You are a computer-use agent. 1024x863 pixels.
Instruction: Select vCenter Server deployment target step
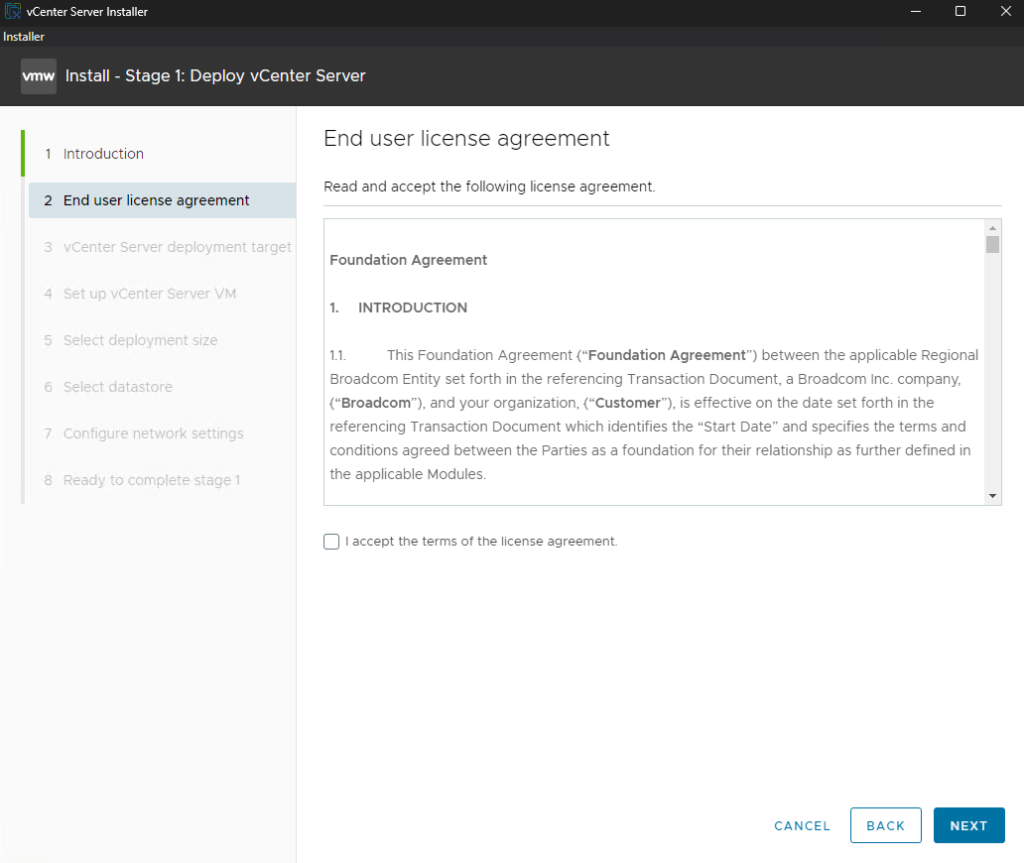(177, 247)
